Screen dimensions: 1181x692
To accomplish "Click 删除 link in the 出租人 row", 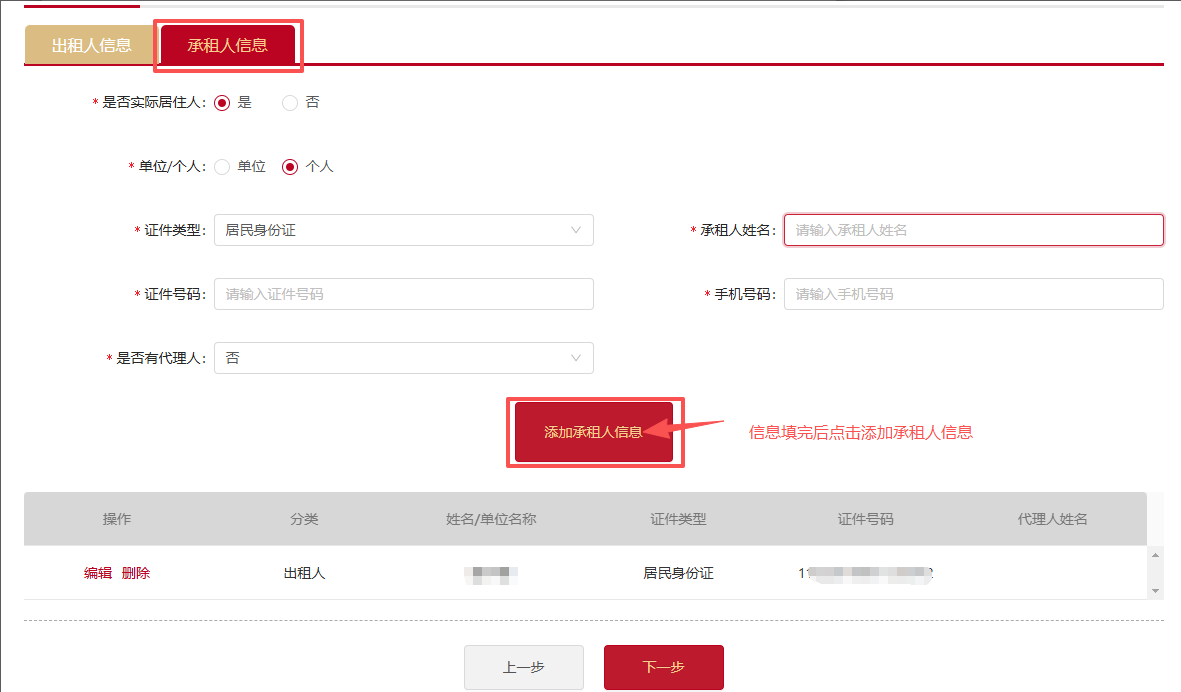I will tap(136, 573).
